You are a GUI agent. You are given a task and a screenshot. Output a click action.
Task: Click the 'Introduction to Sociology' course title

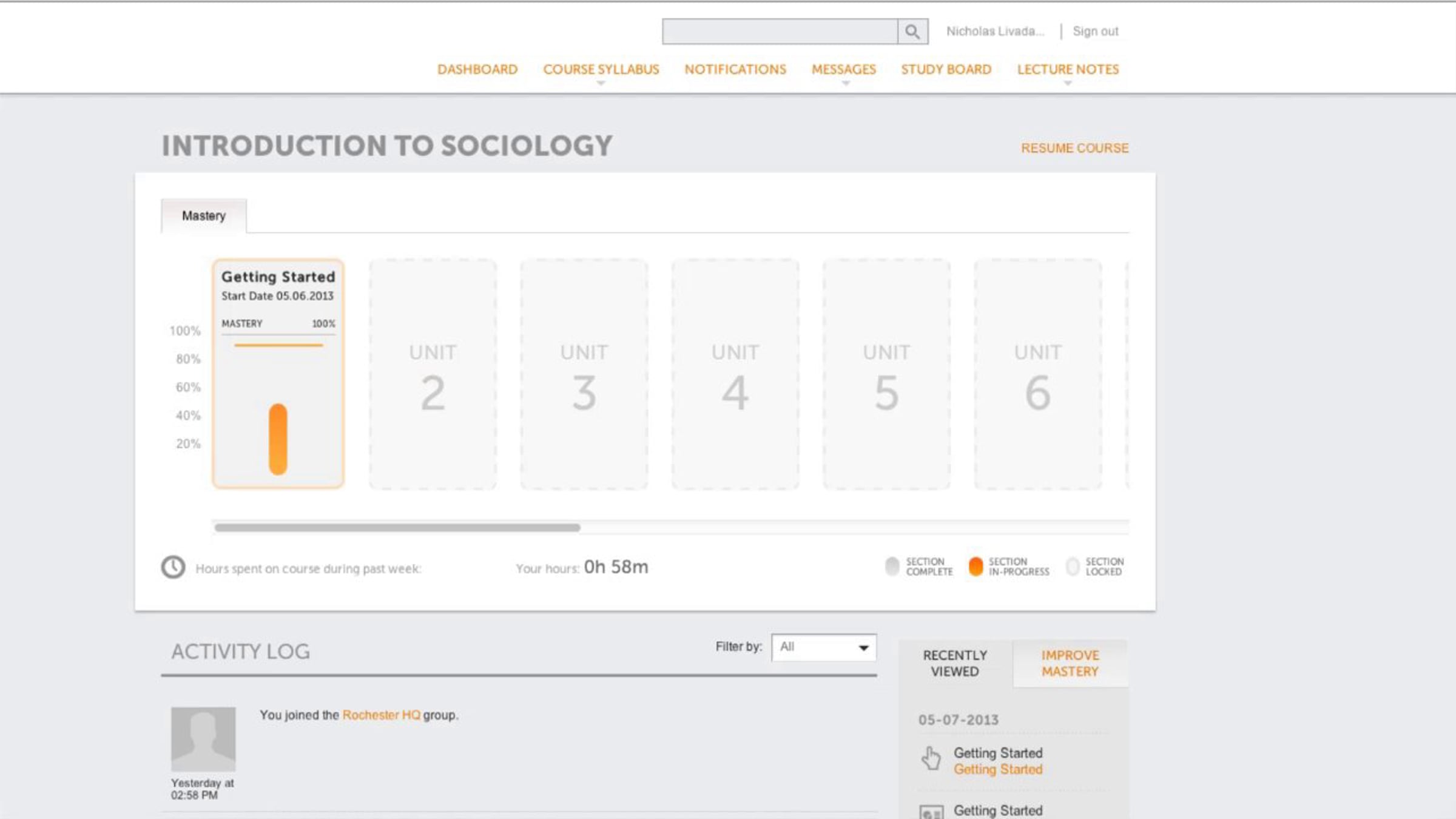387,146
